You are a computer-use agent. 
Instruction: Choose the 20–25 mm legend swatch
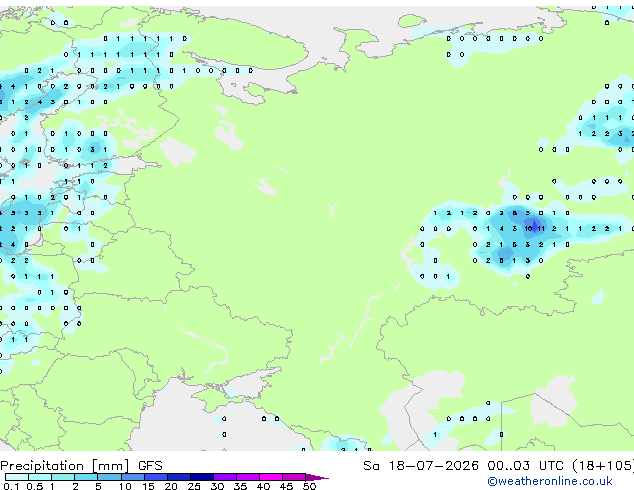(x=178, y=477)
